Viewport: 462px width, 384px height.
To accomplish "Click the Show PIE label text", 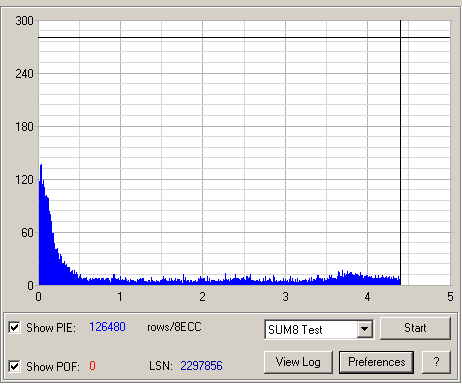I will pos(51,328).
